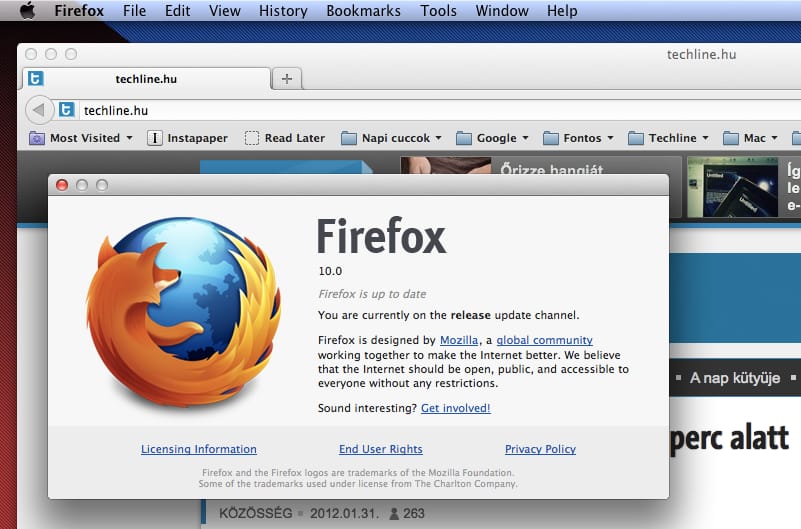The height and width of the screenshot is (529, 801).
Task: Click the Techline folder icon
Action: (635, 138)
